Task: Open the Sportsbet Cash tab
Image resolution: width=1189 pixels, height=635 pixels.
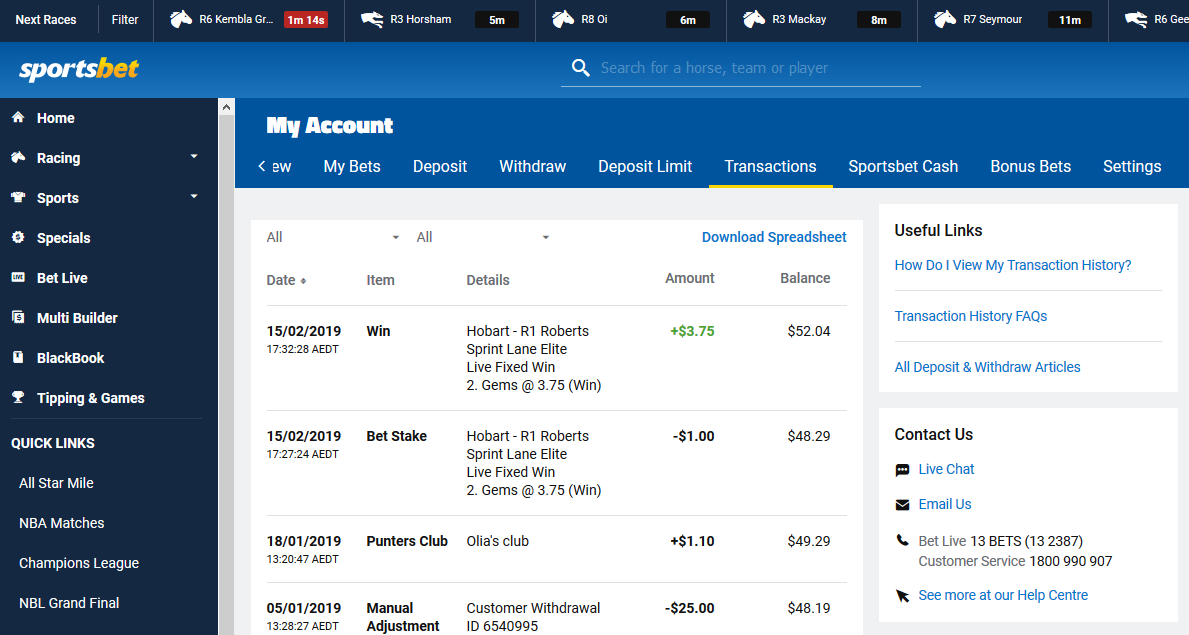Action: tap(903, 166)
